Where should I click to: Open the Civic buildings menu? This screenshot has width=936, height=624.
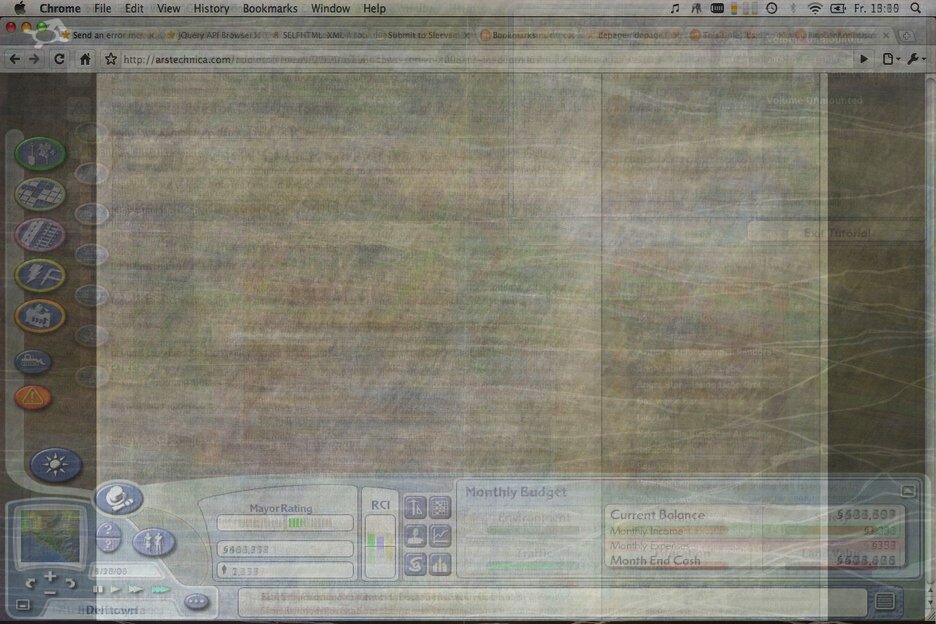(40, 316)
